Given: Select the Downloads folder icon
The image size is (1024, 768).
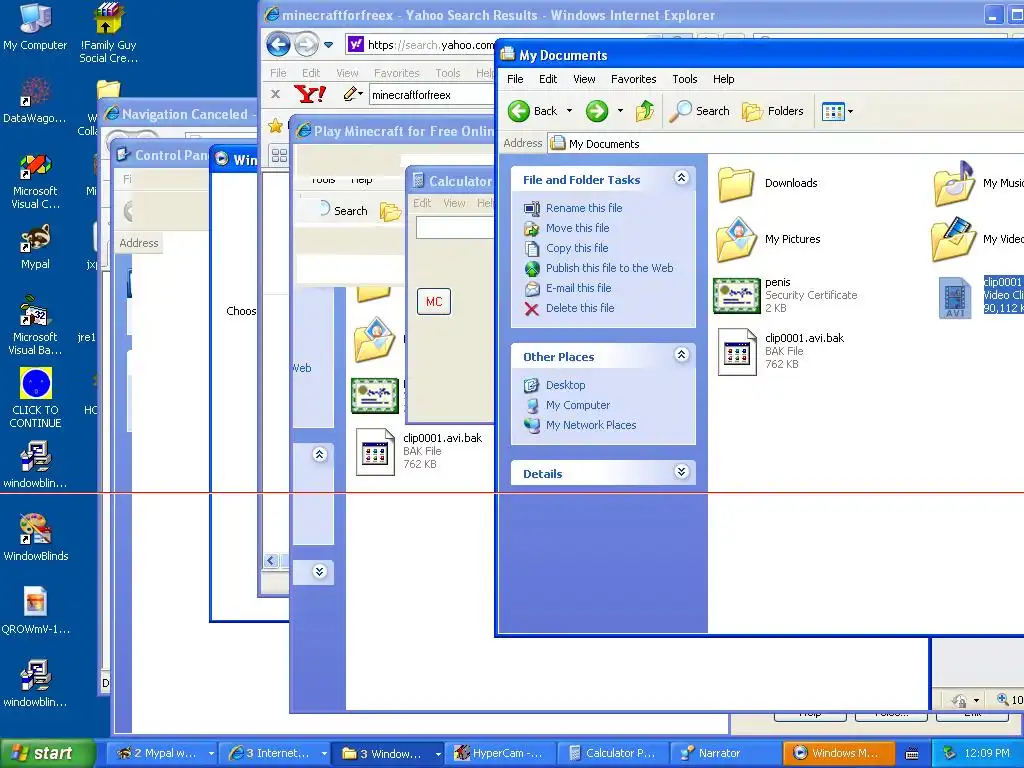Looking at the screenshot, I should (736, 184).
